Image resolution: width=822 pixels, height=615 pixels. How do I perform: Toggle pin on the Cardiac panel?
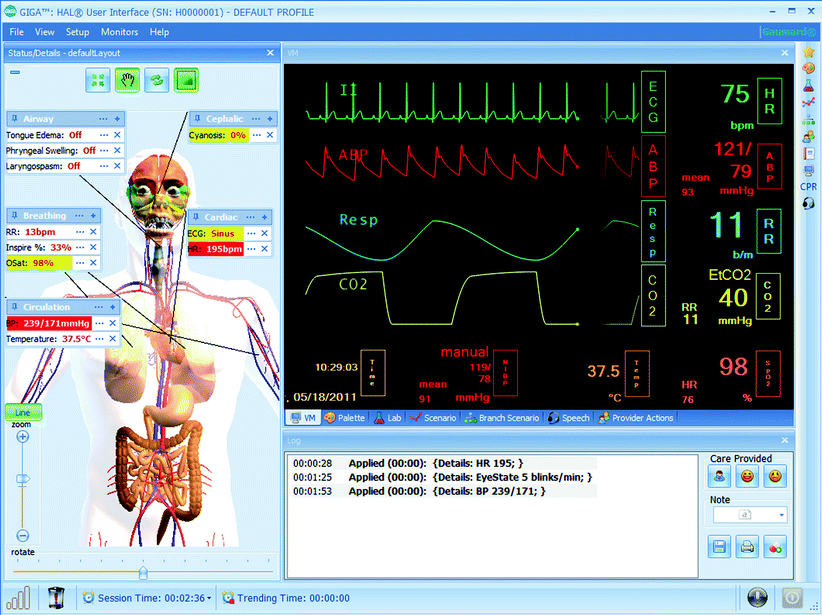(197, 217)
